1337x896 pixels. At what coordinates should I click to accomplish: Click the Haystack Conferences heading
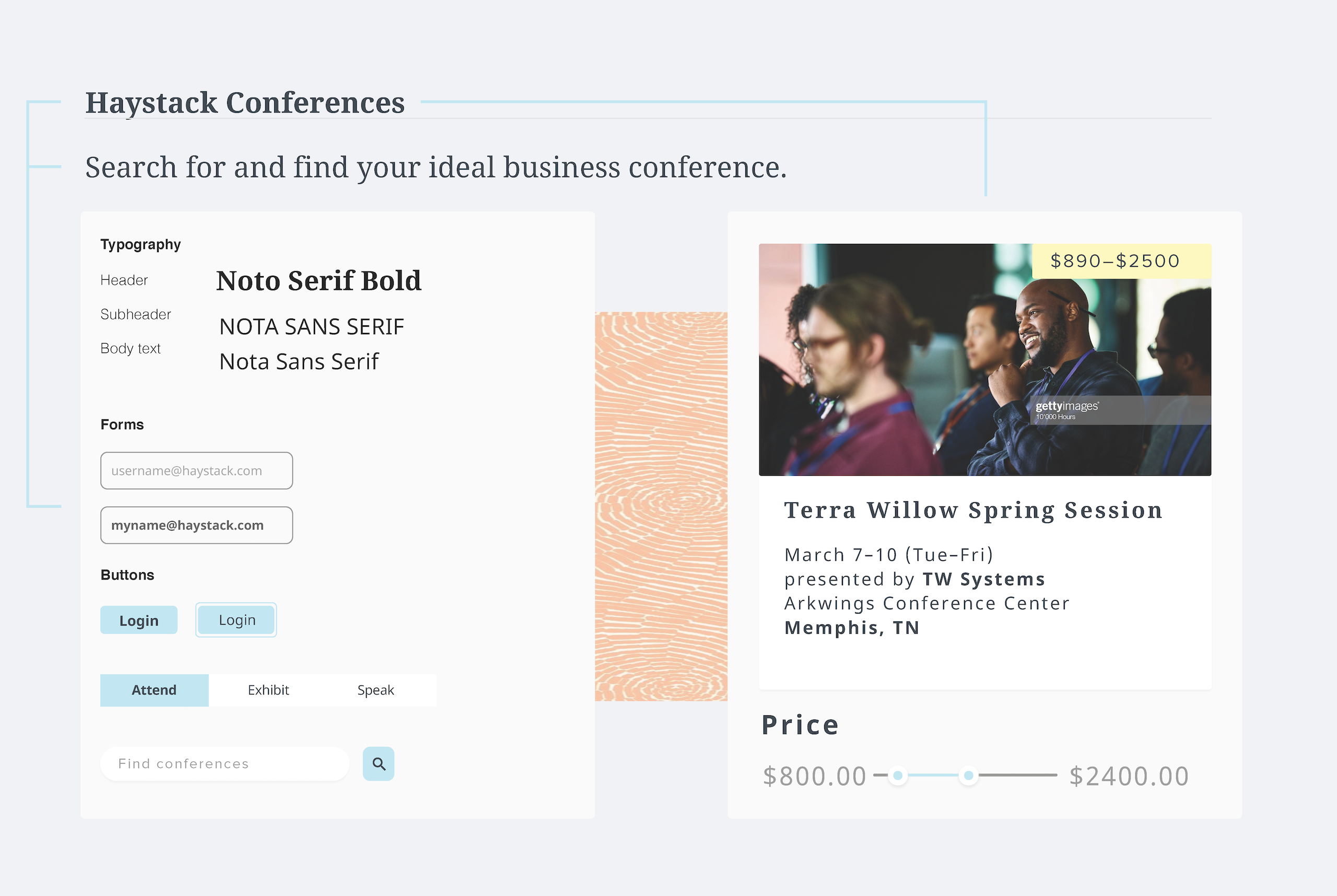[245, 103]
